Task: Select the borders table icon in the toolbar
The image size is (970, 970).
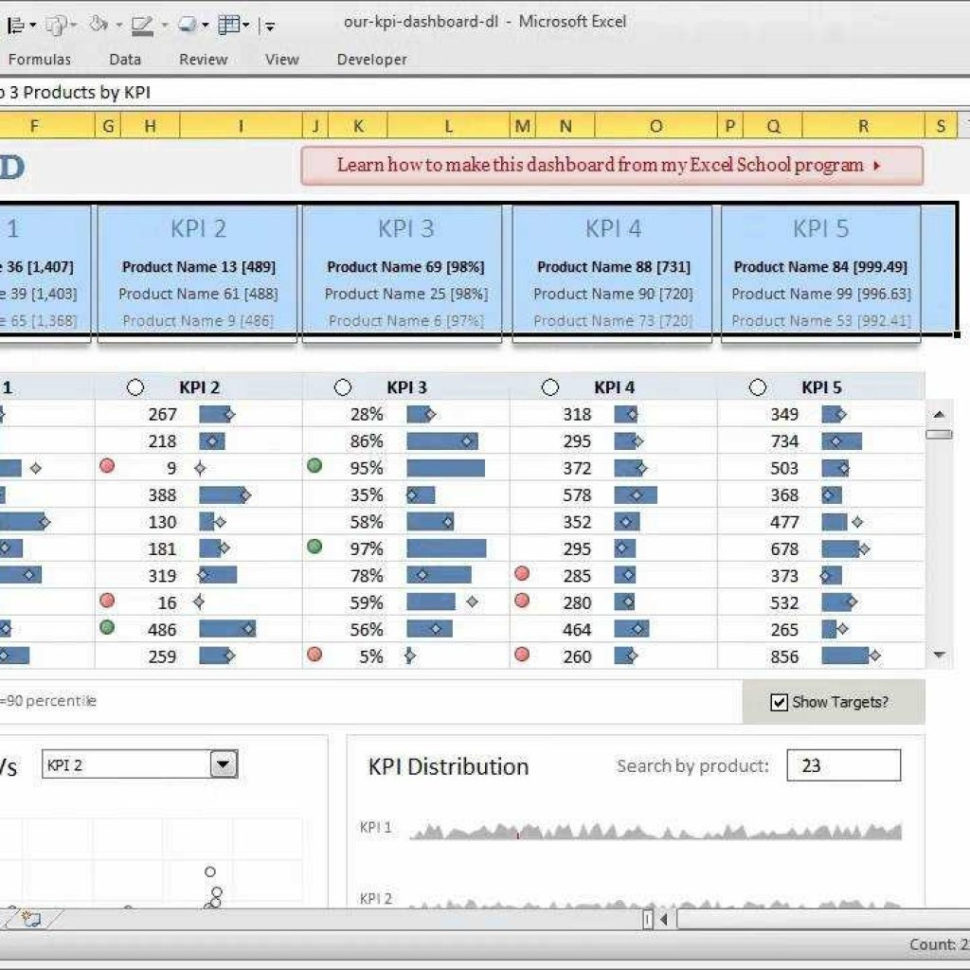Action: click(x=230, y=22)
